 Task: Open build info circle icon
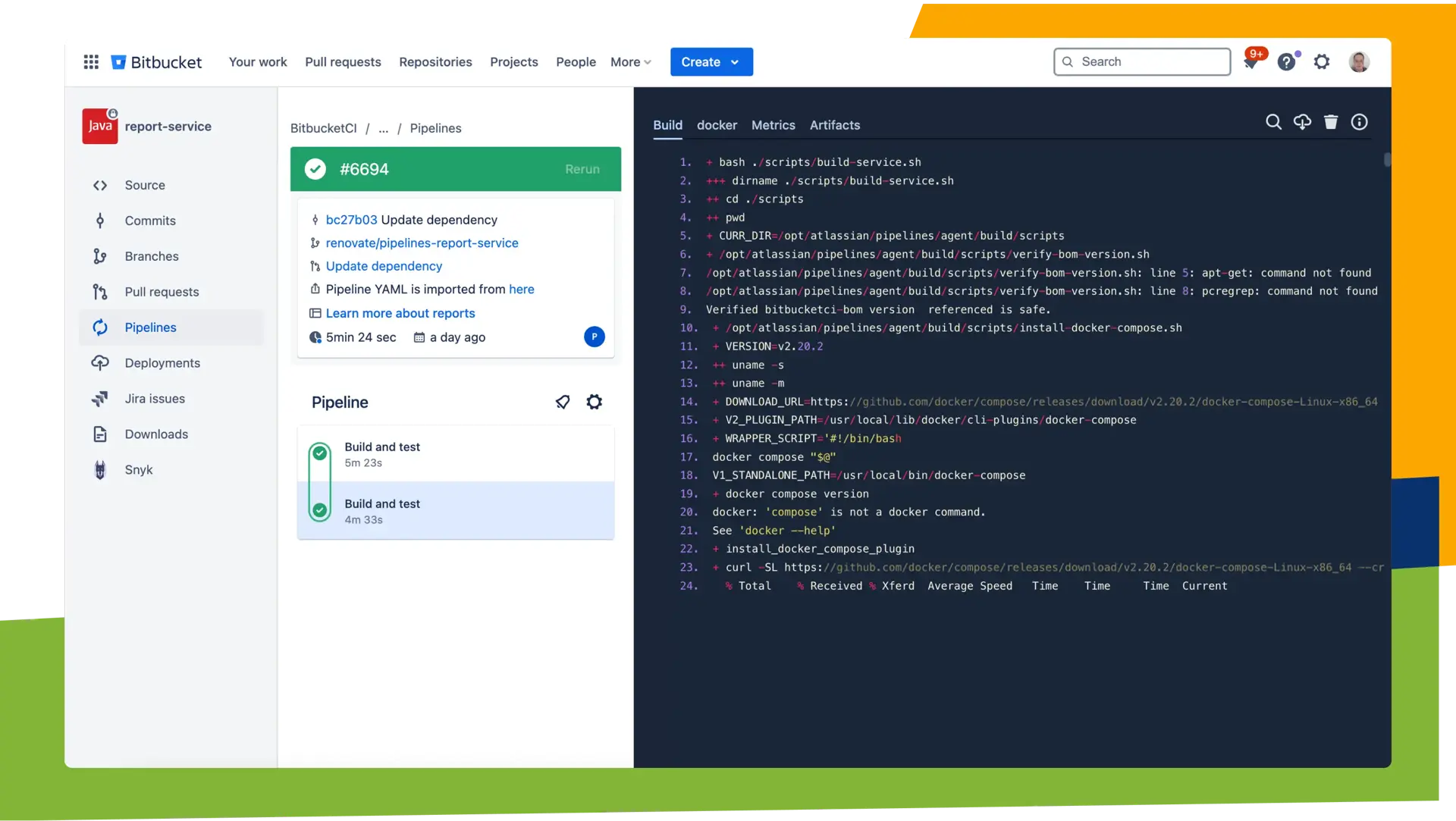1359,122
